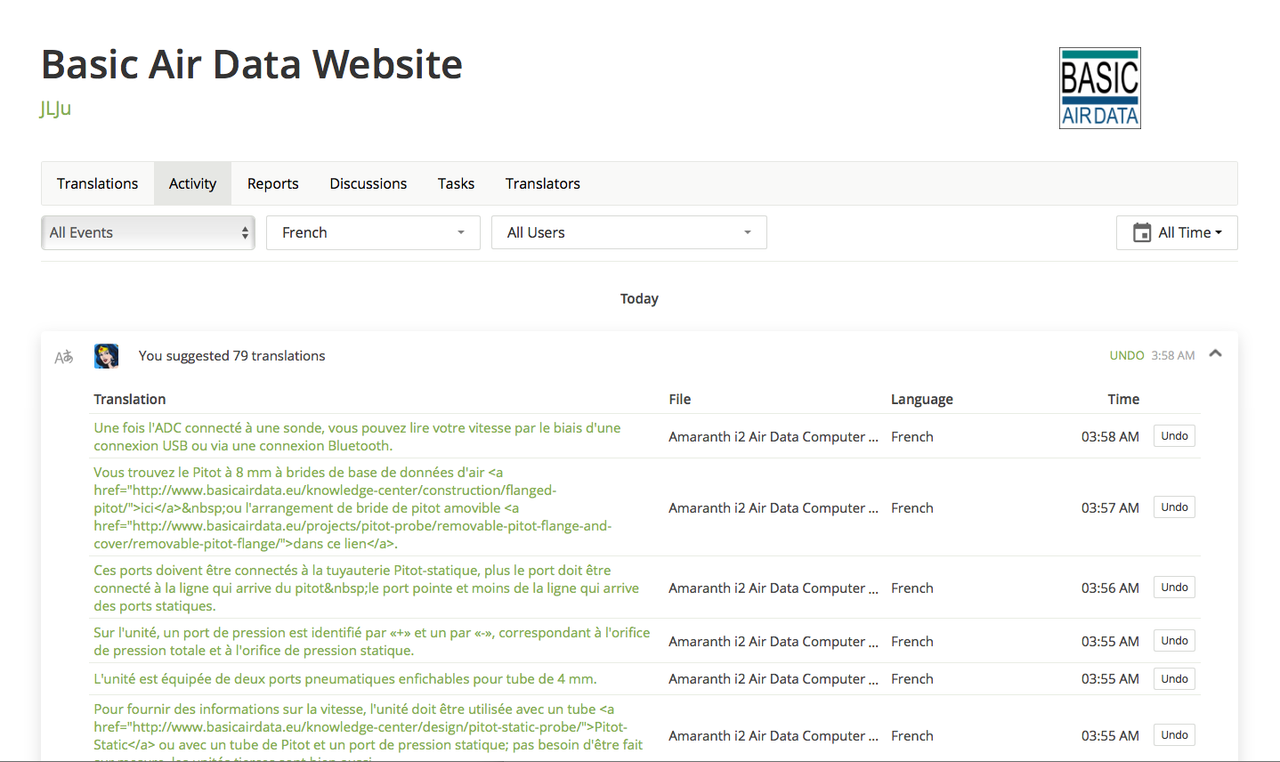Click the 03:56 AM time cell

click(1110, 588)
